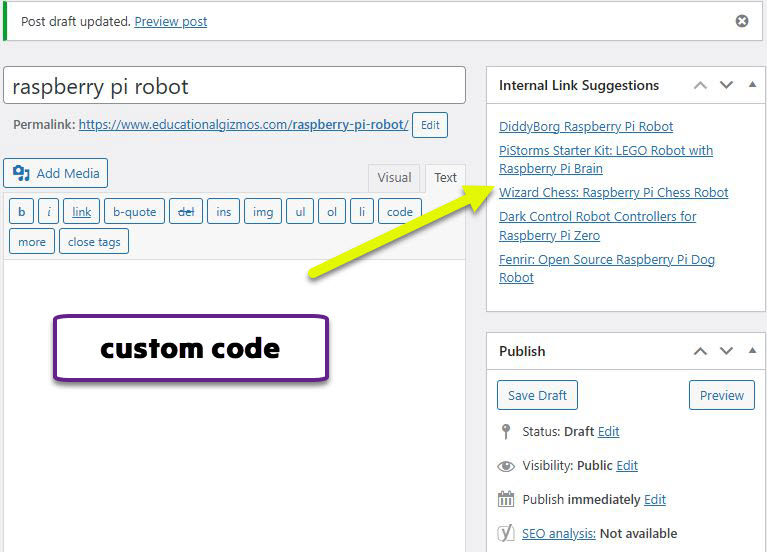
Task: Click the pin icon beside Status
Action: click(506, 432)
